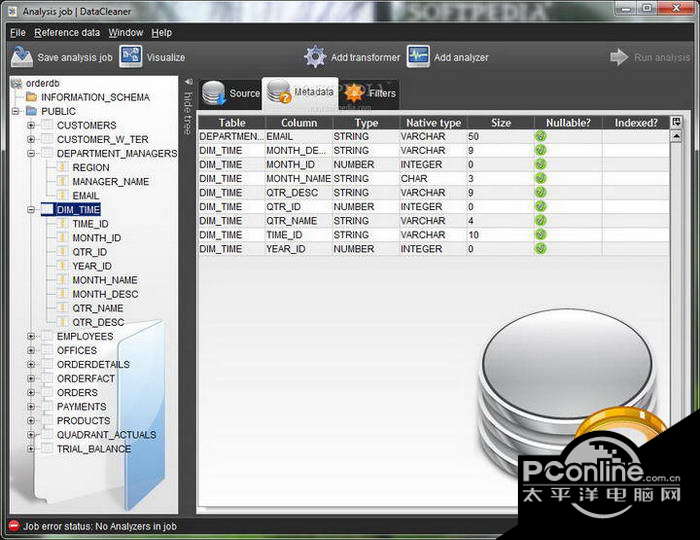Expand the ORDERDETAILS table node

click(31, 364)
